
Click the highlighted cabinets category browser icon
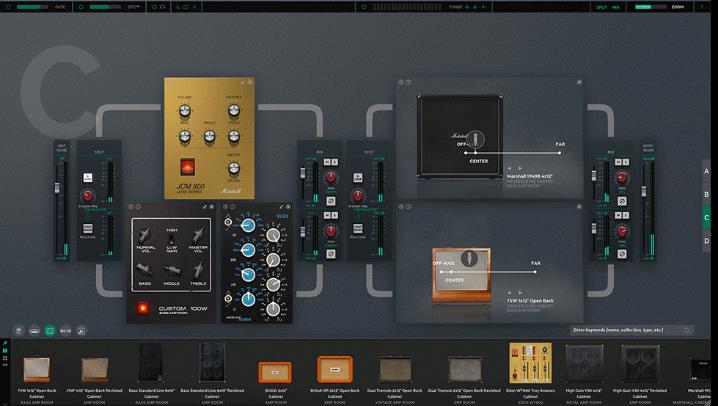(x=50, y=330)
